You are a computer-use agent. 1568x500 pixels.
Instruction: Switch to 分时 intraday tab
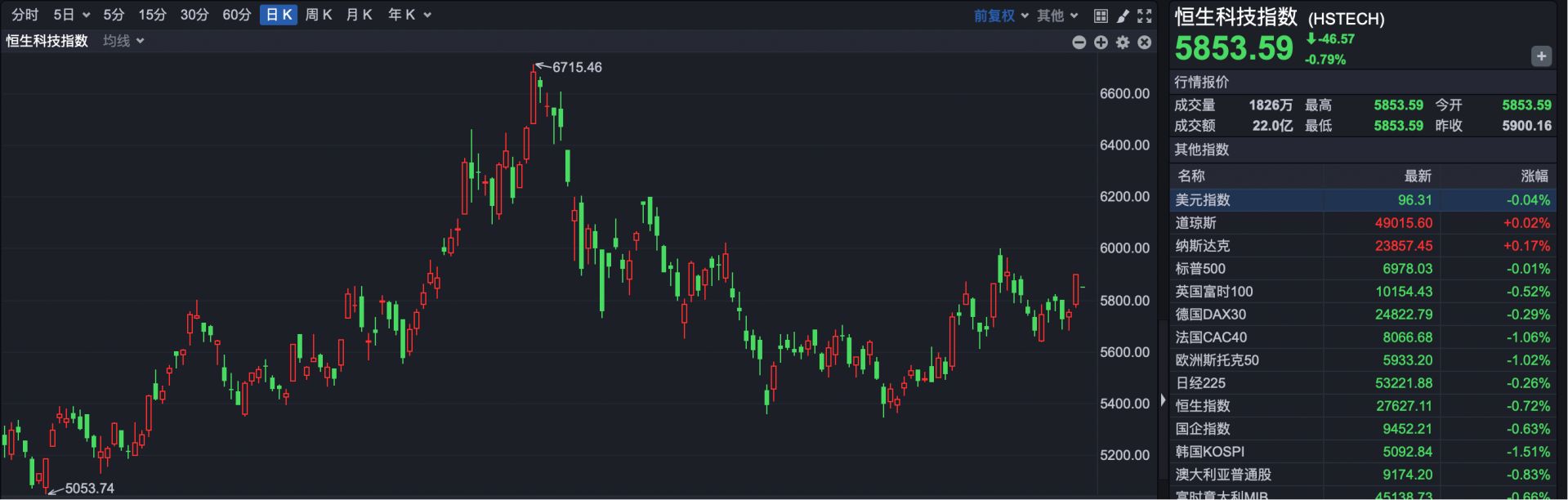[25, 15]
